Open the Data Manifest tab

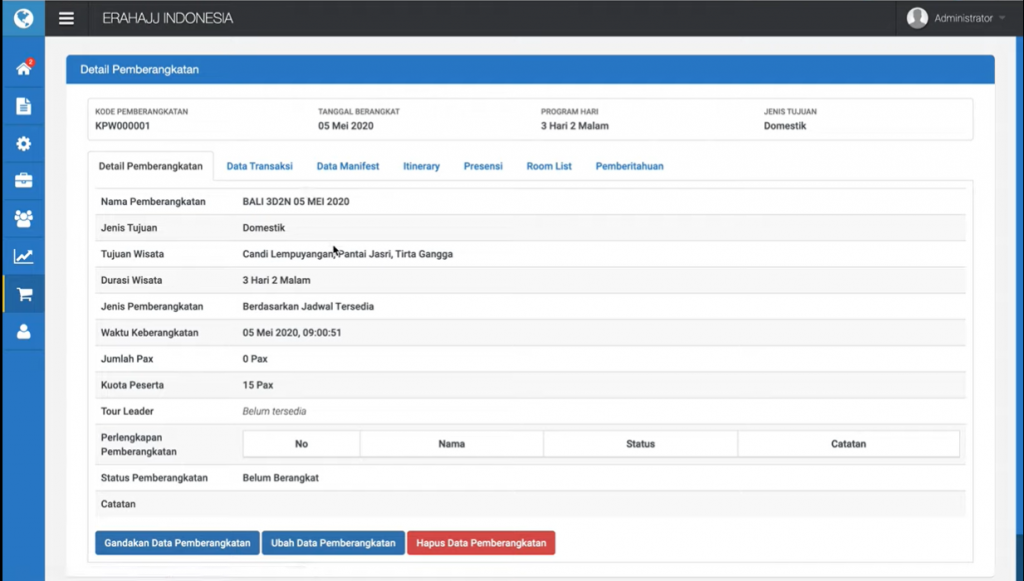[x=348, y=166]
